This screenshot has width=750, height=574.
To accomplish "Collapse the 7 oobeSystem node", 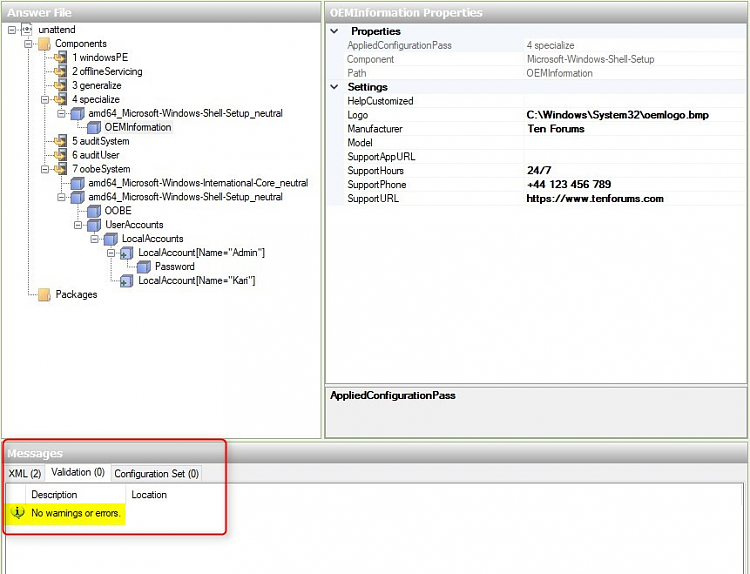I will click(x=45, y=169).
